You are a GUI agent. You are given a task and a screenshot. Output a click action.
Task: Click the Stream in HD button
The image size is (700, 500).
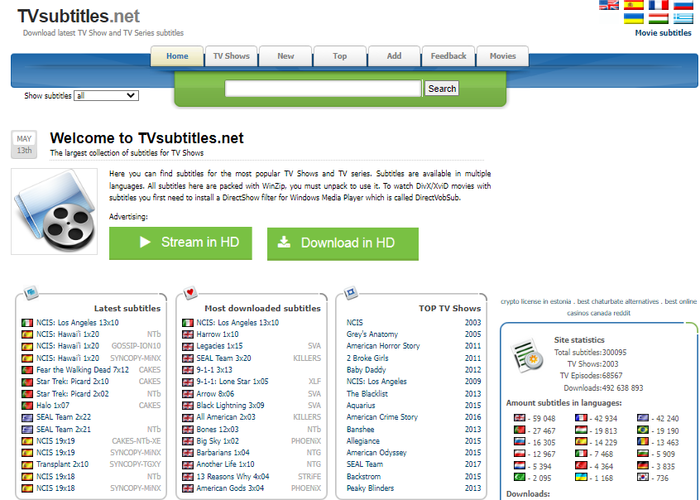pos(180,243)
